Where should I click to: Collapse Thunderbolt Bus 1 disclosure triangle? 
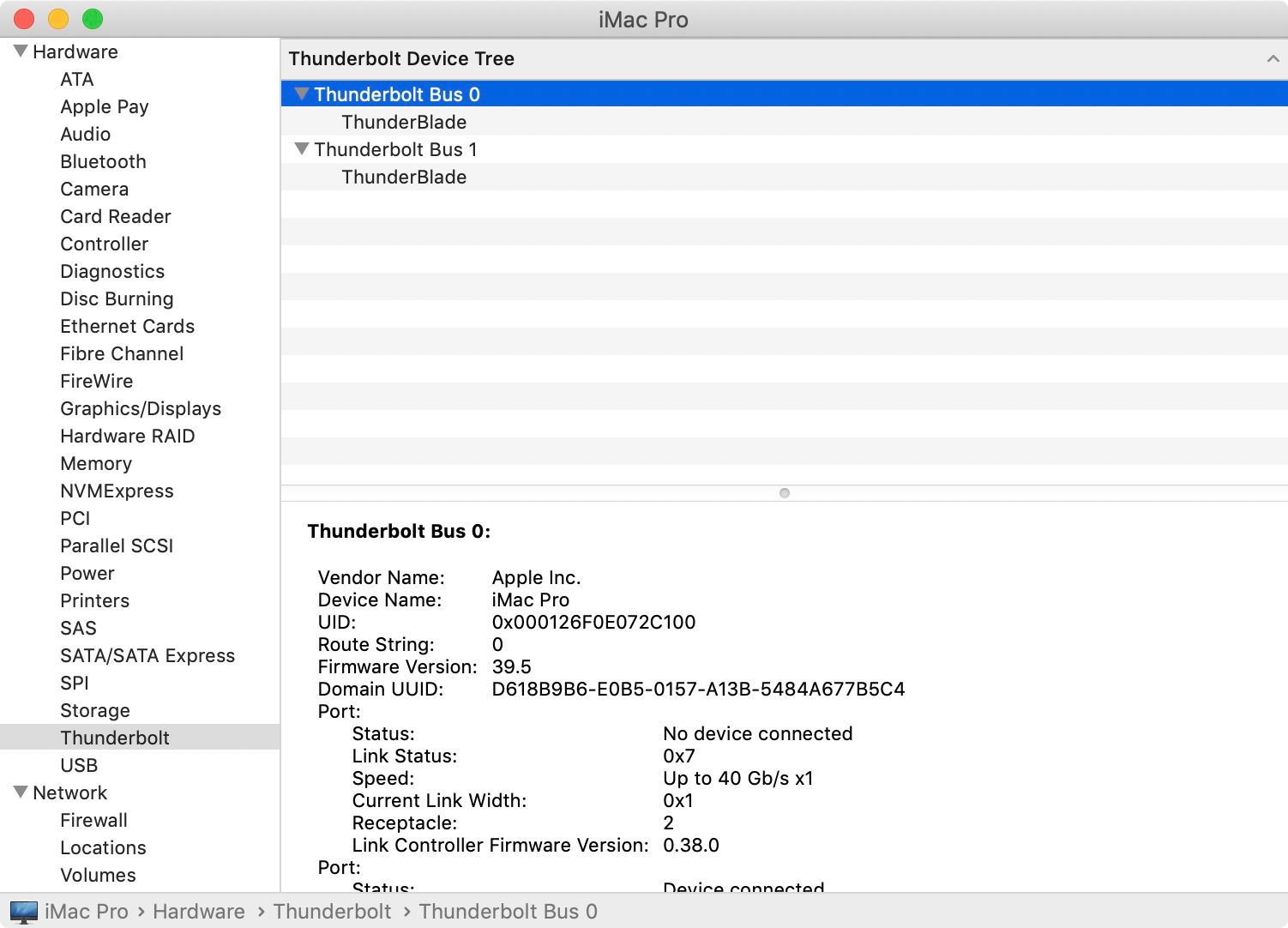(301, 149)
